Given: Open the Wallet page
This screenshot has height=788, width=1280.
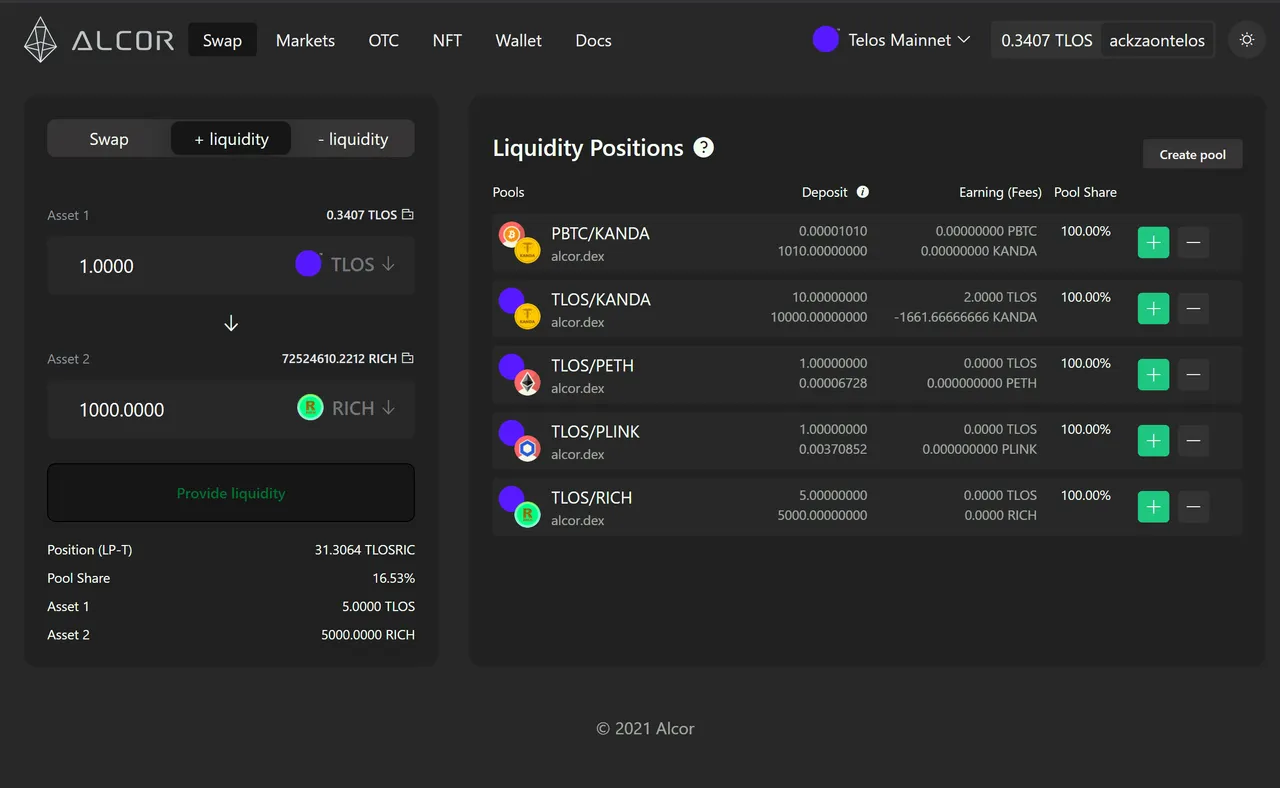Looking at the screenshot, I should (518, 40).
